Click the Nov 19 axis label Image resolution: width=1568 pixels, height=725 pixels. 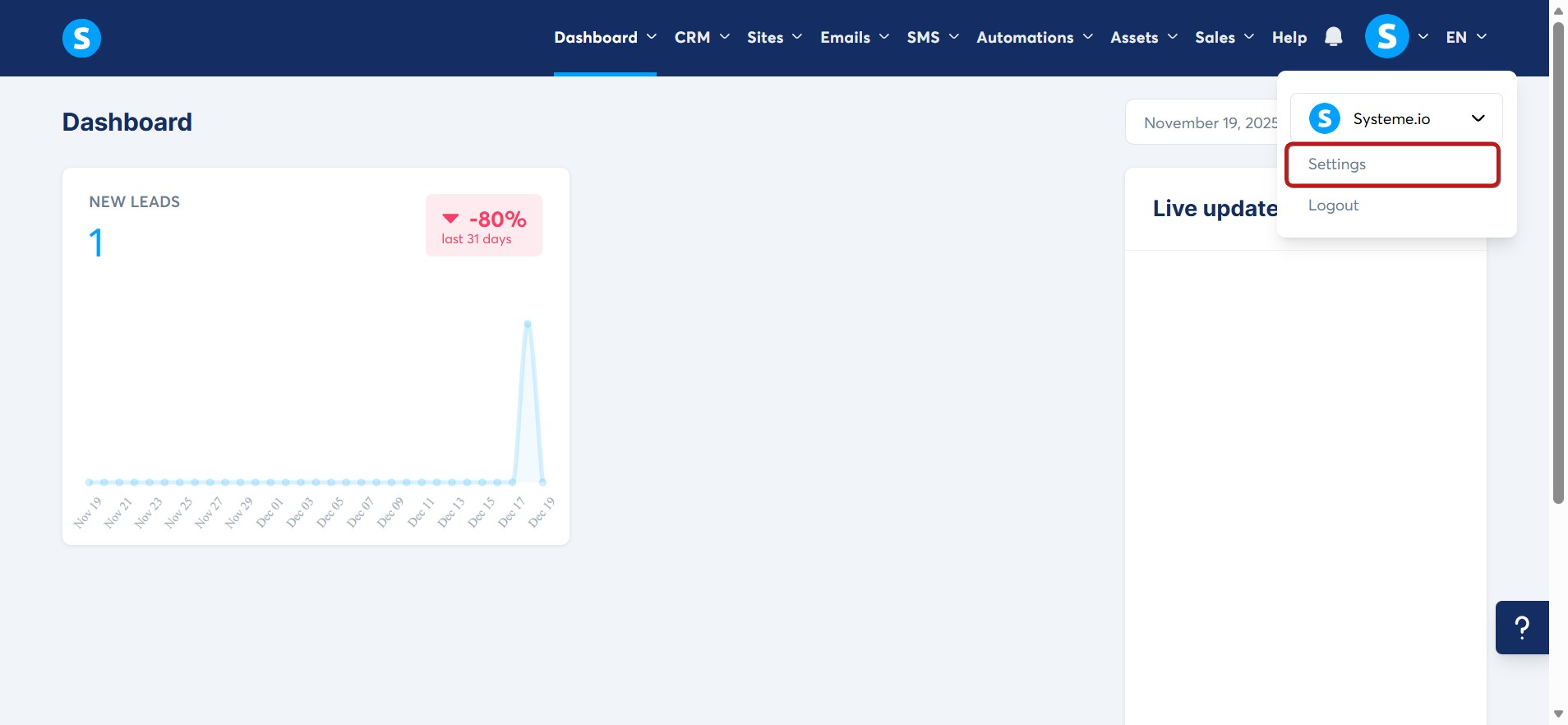pos(87,512)
